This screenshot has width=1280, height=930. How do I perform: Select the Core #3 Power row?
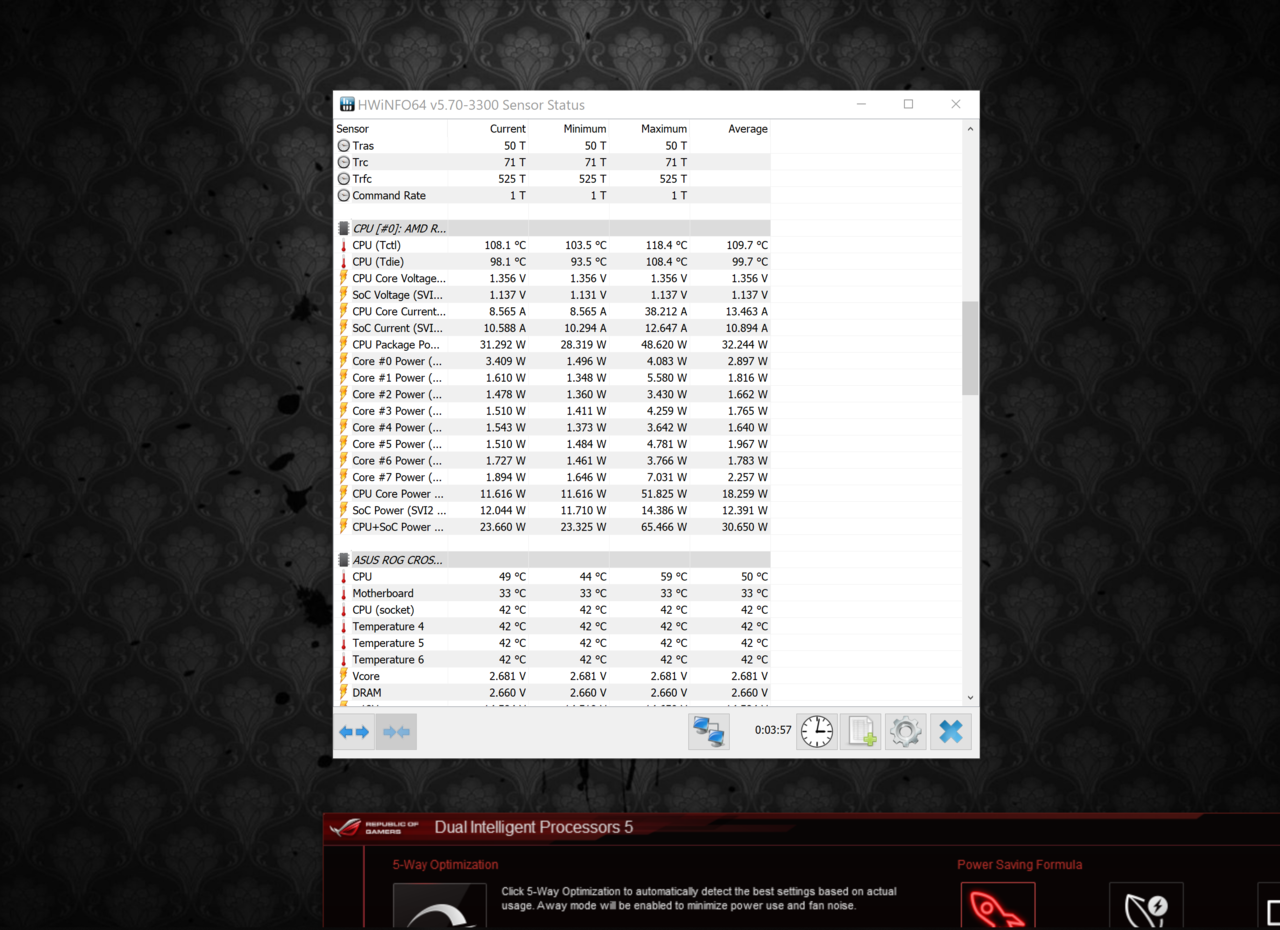point(552,411)
